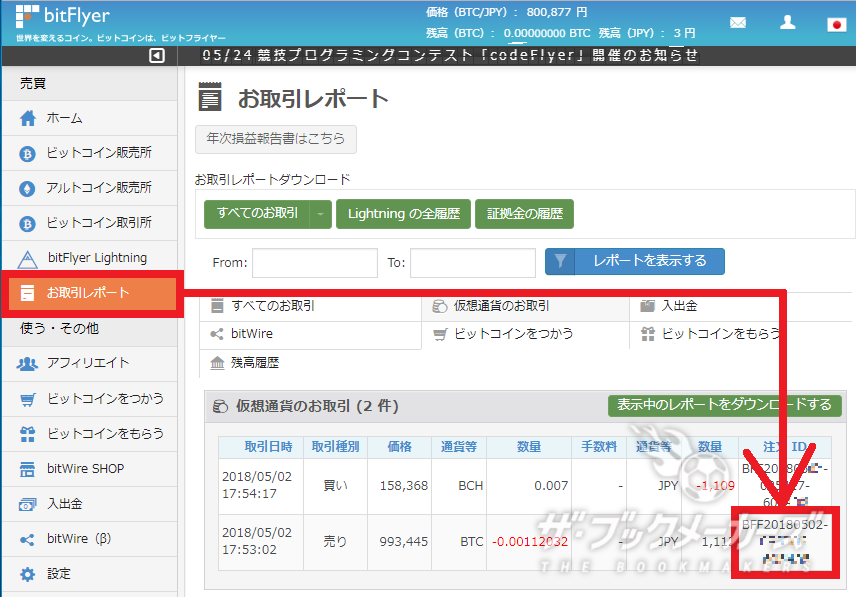
Task: Open ホーム in the sidebar
Action: [x=90, y=118]
